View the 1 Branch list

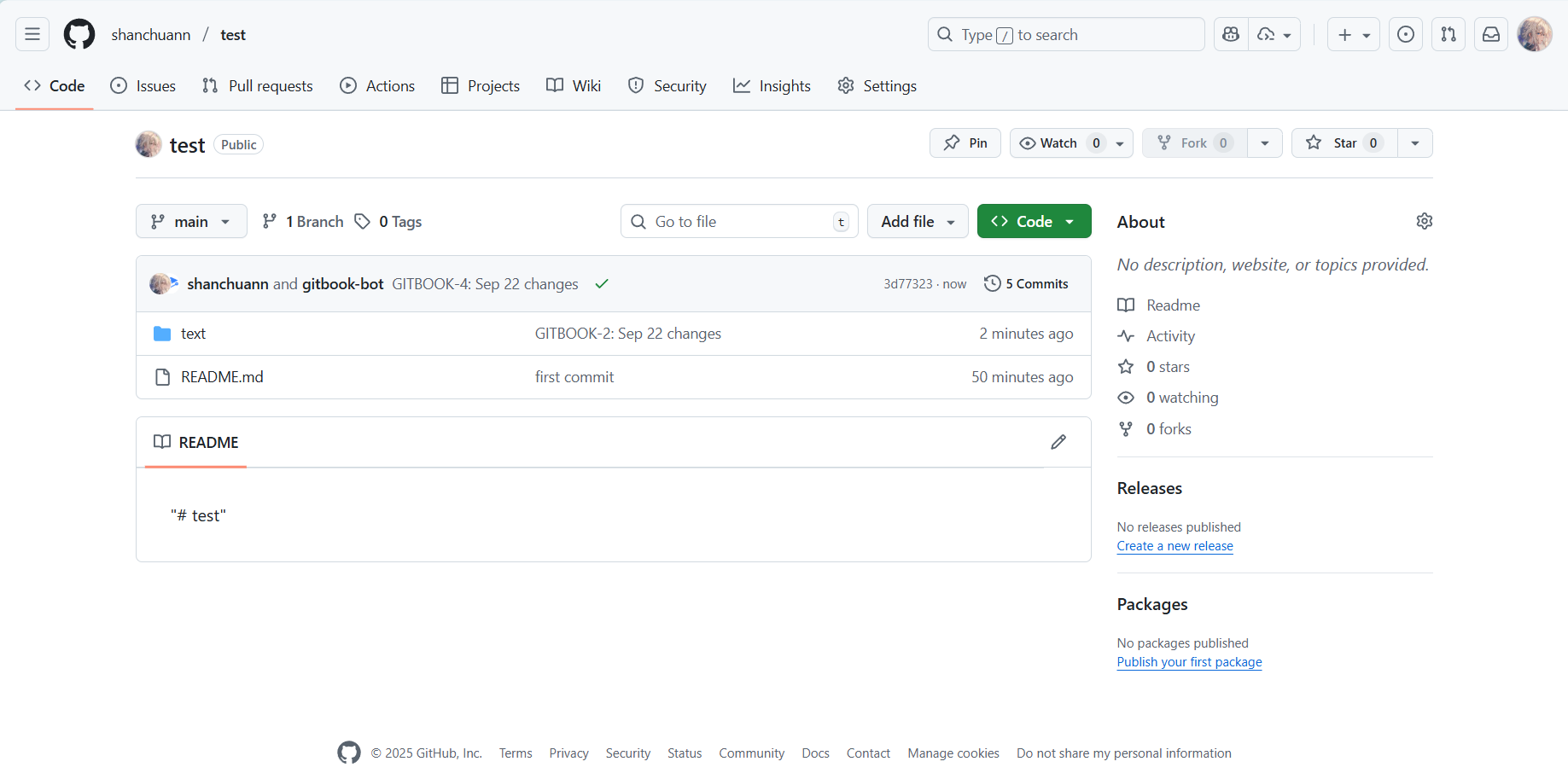(303, 222)
